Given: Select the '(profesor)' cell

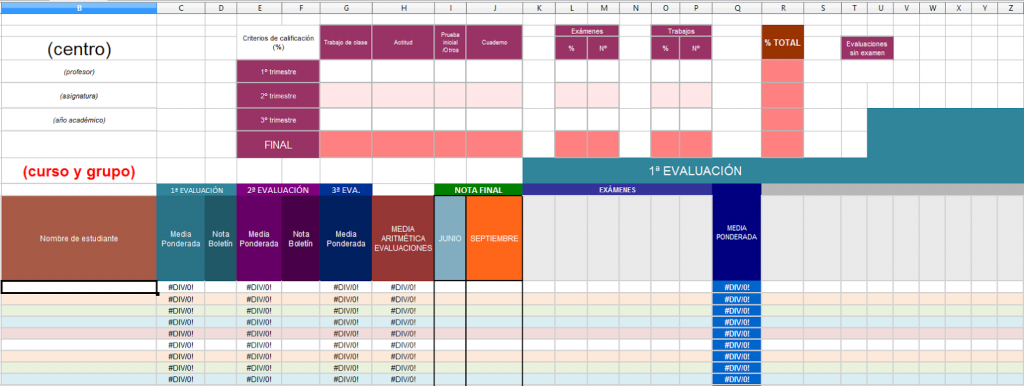Looking at the screenshot, I should click(79, 71).
